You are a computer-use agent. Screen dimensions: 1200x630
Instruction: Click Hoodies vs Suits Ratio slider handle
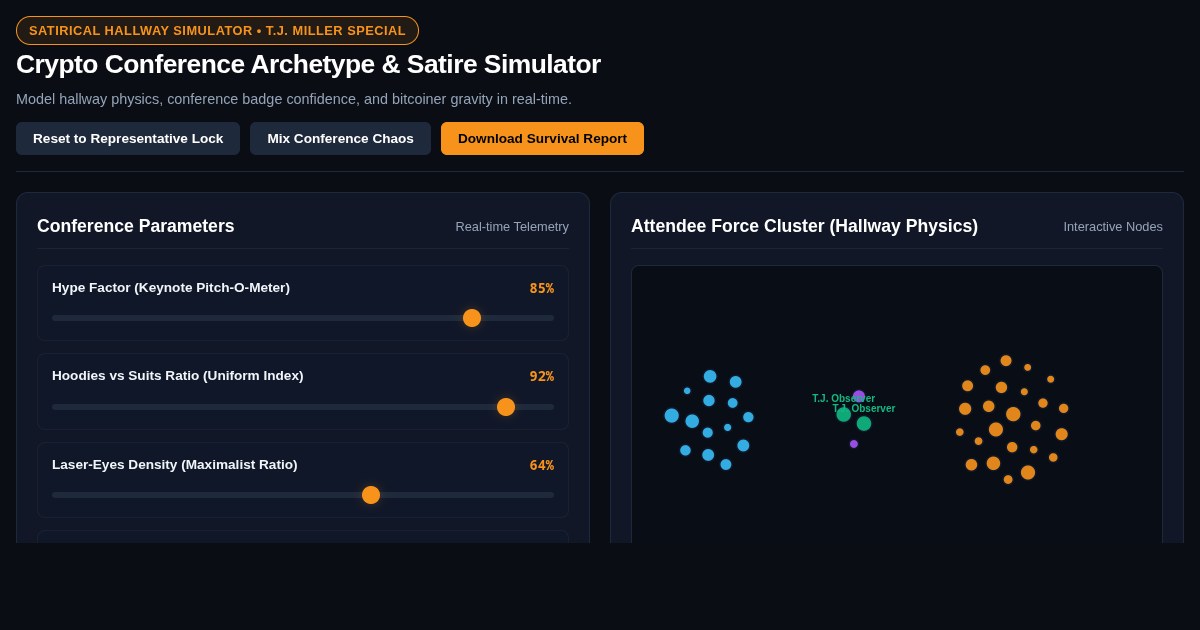point(506,407)
